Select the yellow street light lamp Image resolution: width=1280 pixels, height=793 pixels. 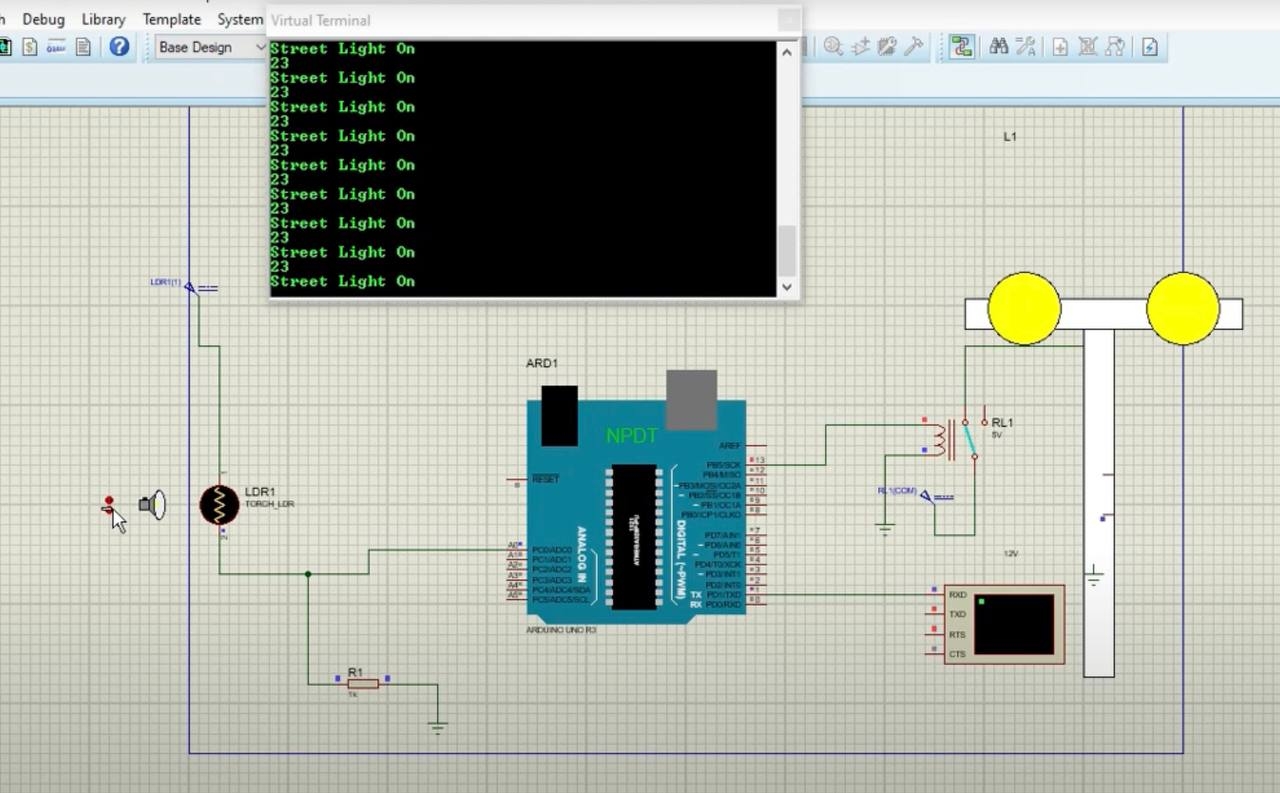pyautogui.click(x=1025, y=310)
